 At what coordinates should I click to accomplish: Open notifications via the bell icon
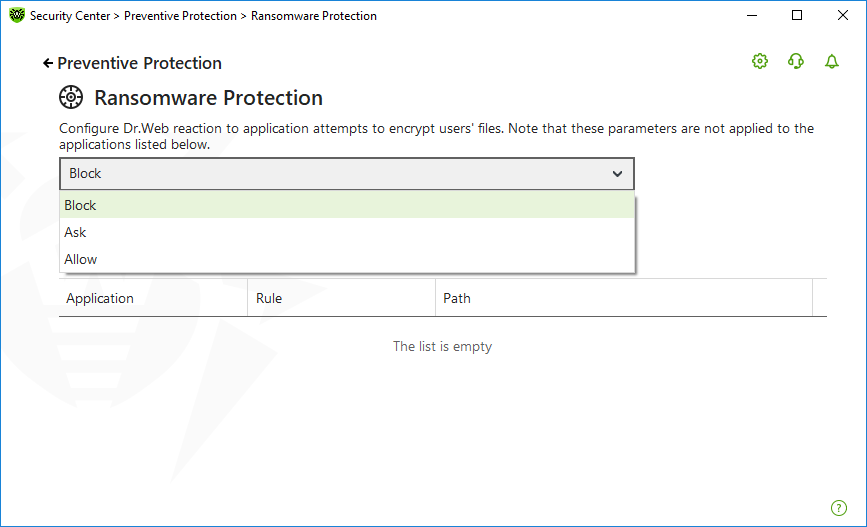(832, 61)
